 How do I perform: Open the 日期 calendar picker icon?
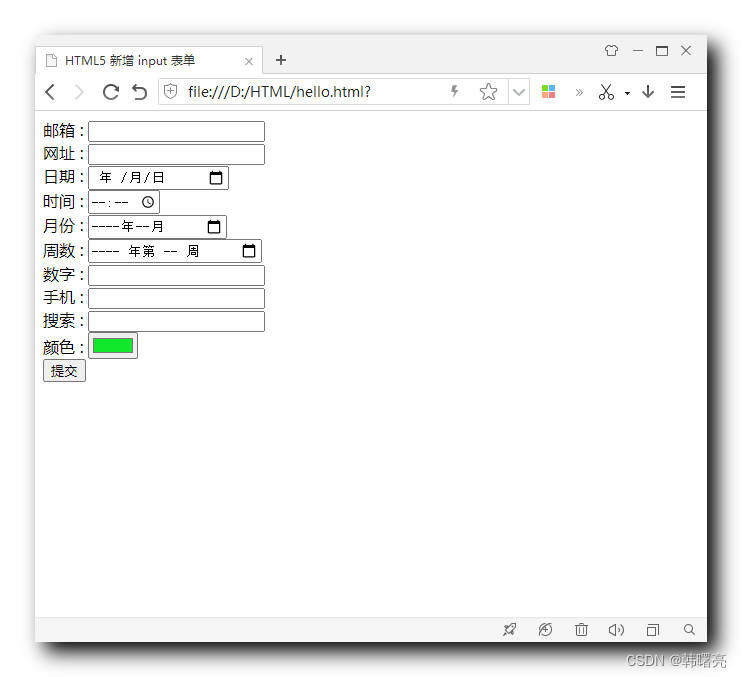(x=216, y=178)
